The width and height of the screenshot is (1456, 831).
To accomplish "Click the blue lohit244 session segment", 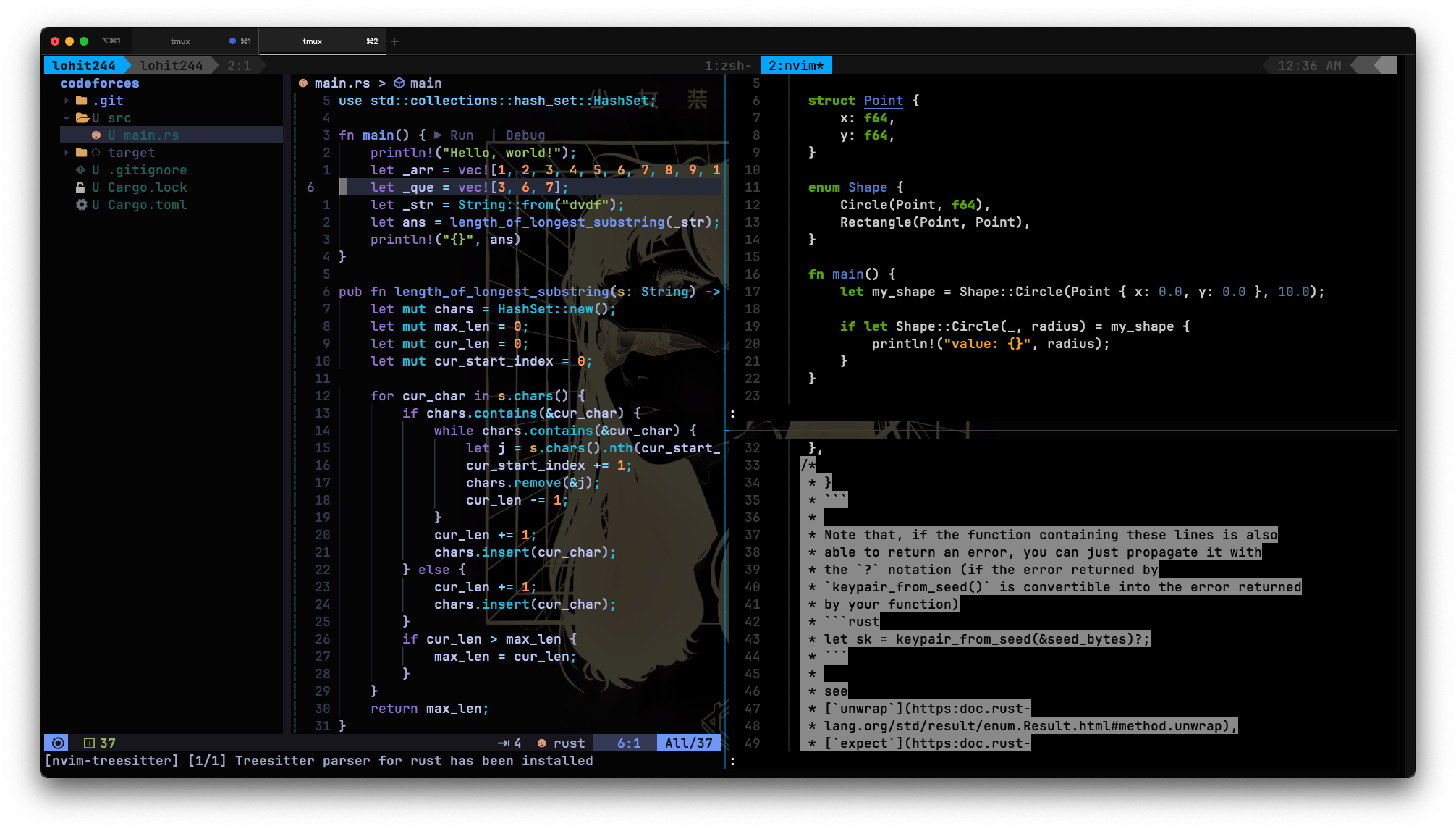I will (84, 66).
